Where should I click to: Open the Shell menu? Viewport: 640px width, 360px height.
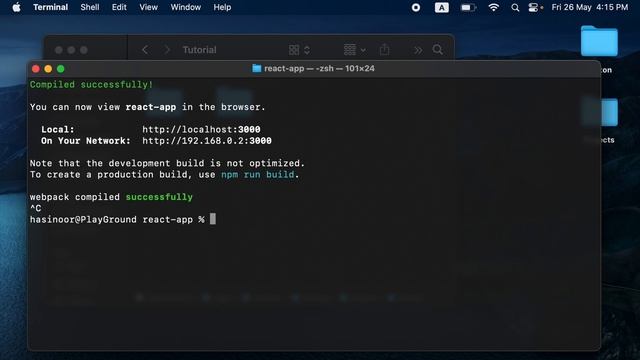point(90,7)
